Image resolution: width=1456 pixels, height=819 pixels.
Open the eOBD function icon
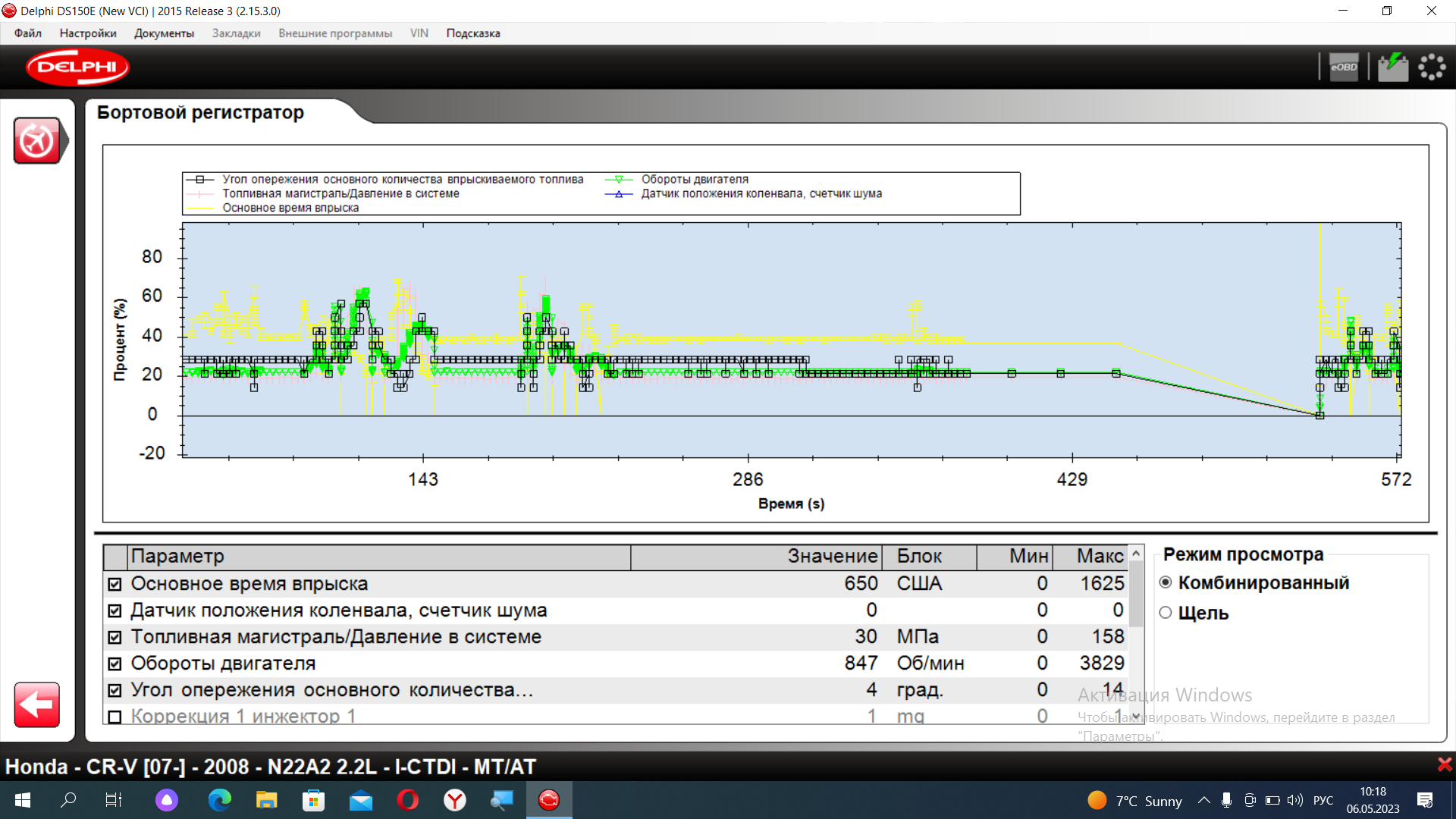click(x=1344, y=67)
